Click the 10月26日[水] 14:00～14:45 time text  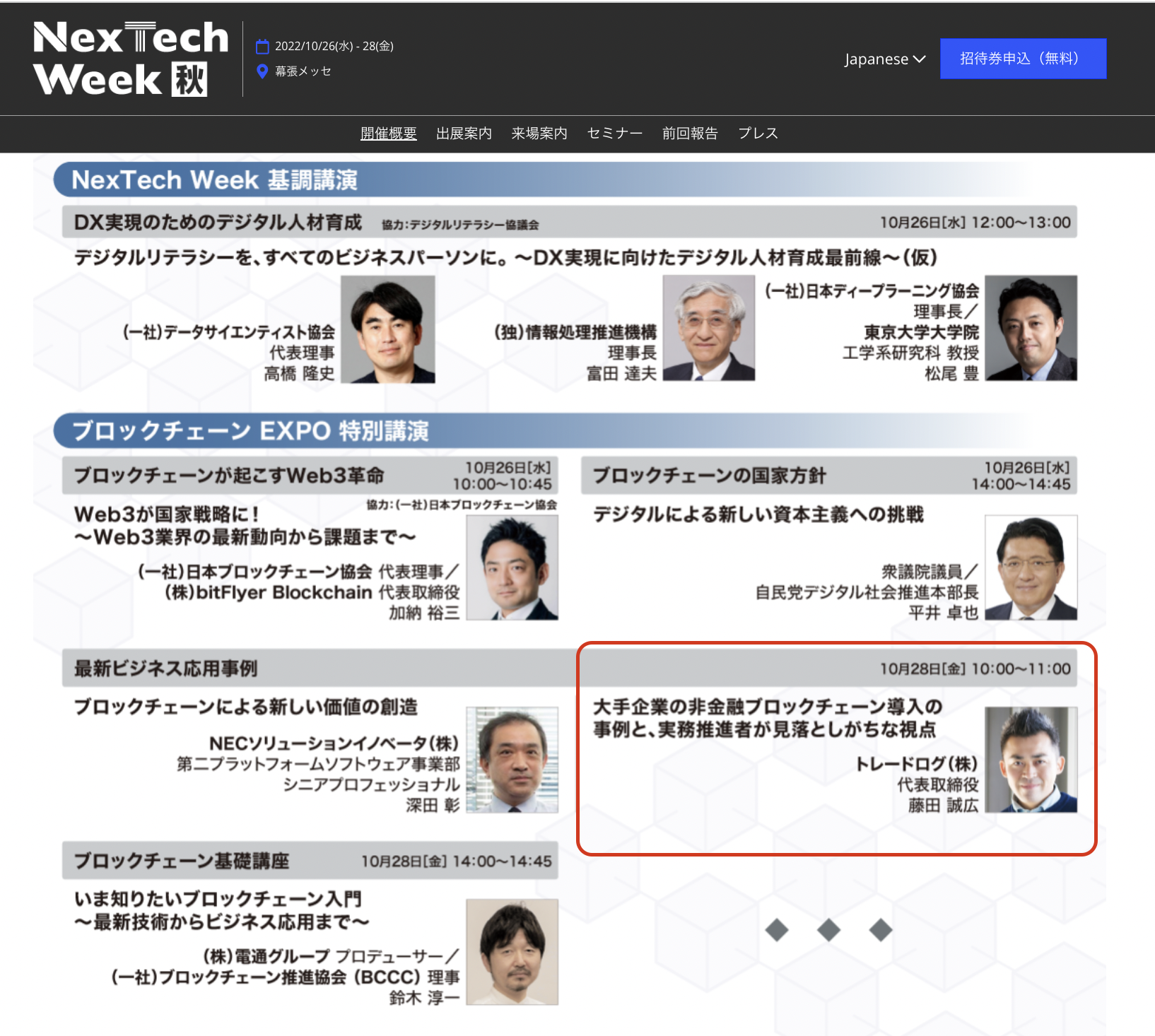click(1021, 476)
